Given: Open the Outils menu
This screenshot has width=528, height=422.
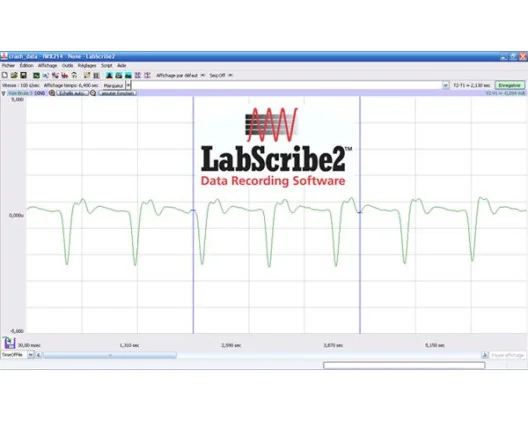Looking at the screenshot, I should (67, 66).
